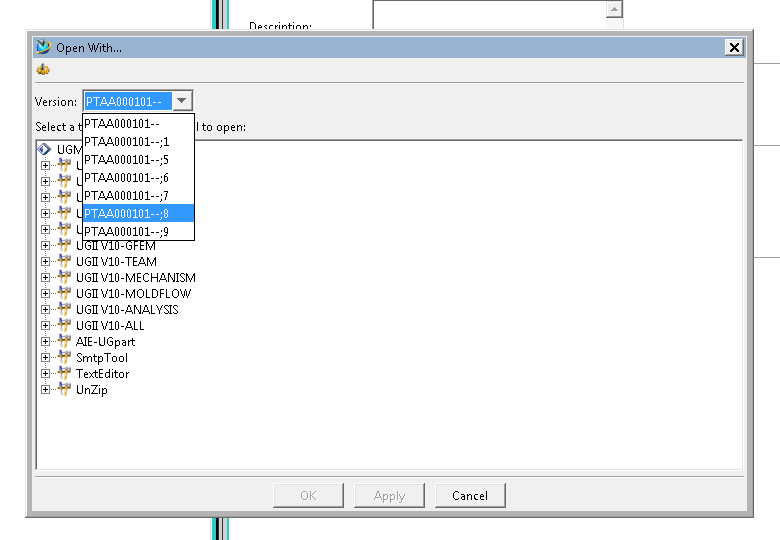
Task: Click the toolbar icon below the Open With title
Action: (43, 69)
